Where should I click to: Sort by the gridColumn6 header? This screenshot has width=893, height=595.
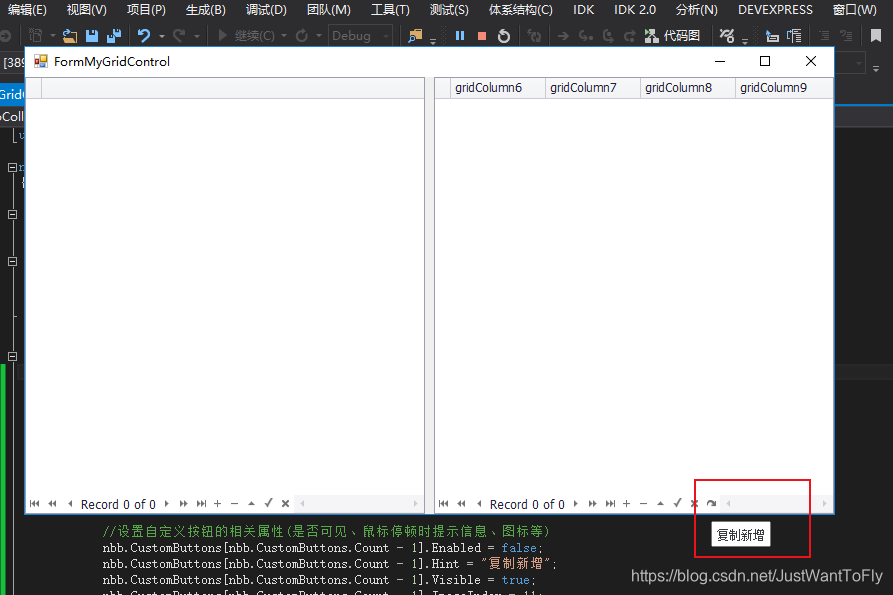pyautogui.click(x=498, y=88)
